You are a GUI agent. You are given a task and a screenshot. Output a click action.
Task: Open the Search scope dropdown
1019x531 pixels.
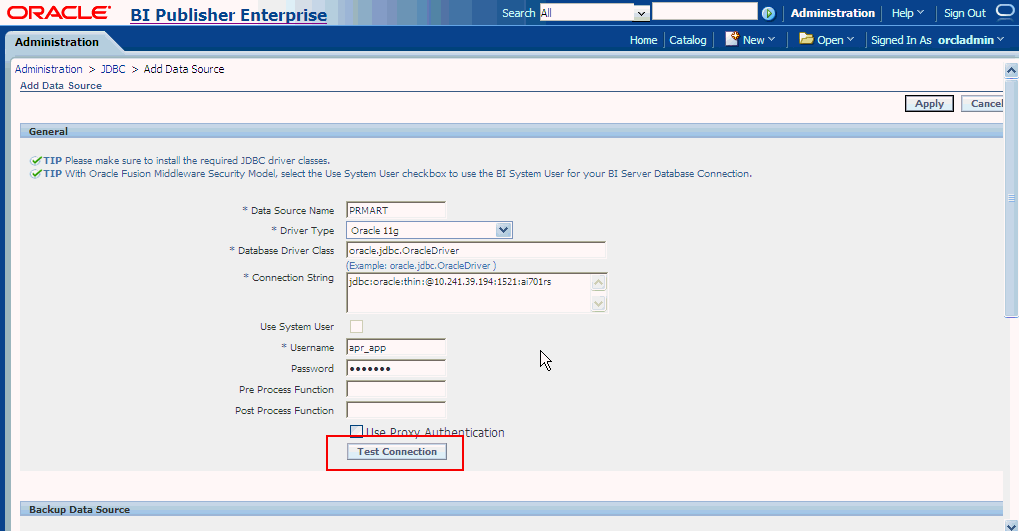(594, 13)
